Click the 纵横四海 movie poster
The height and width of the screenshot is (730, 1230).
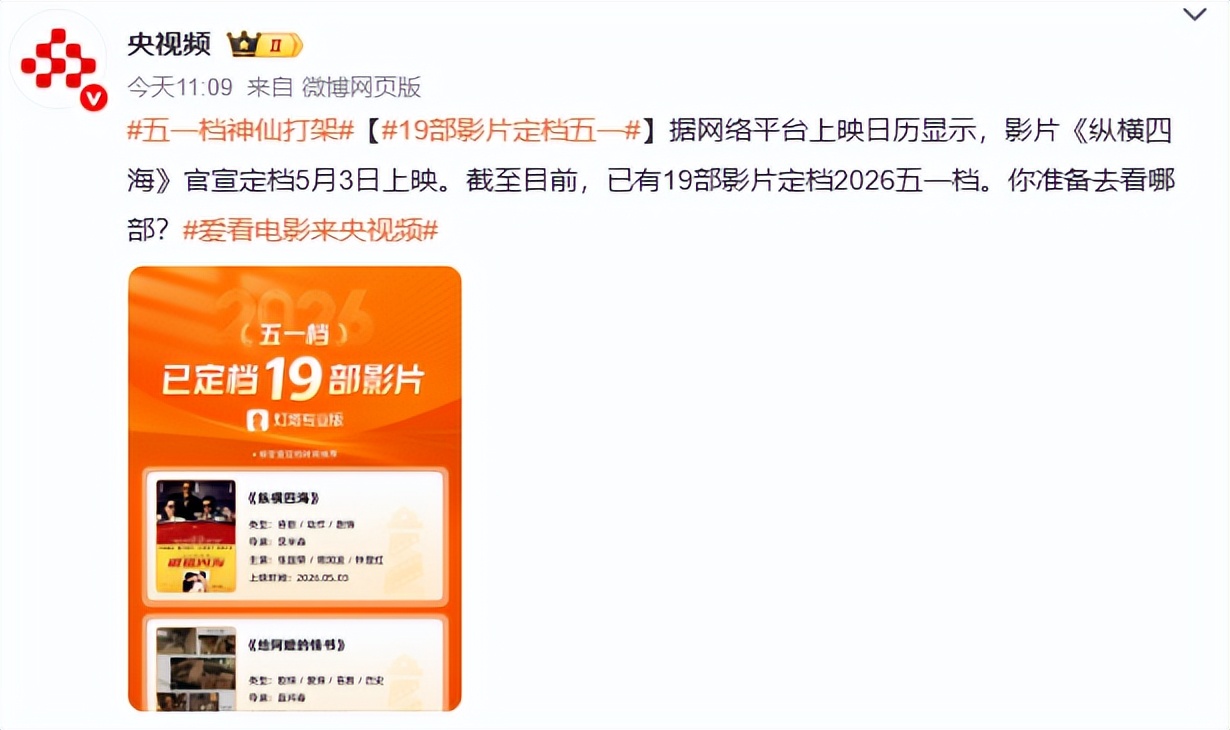click(x=196, y=536)
